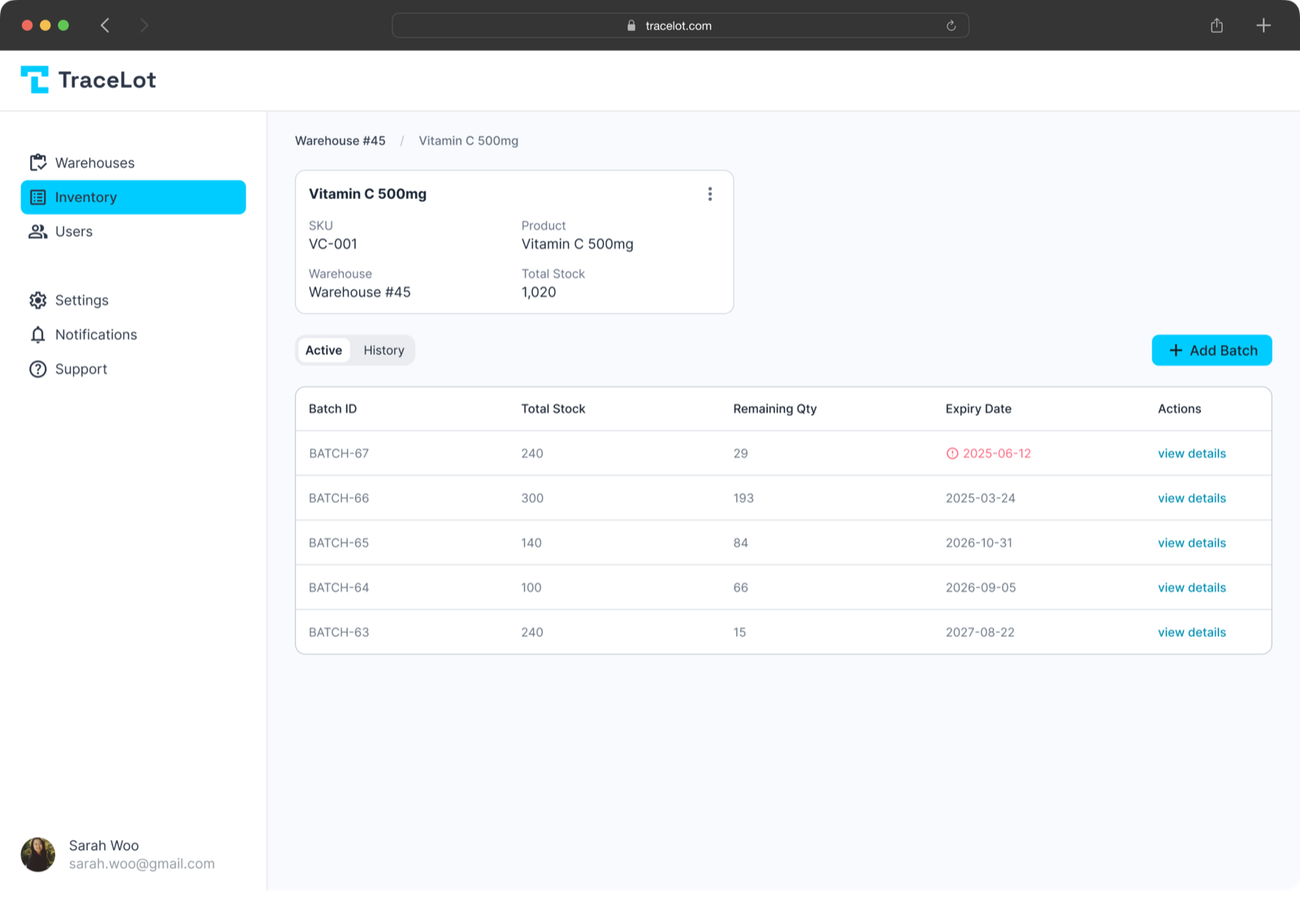
Task: Open Settings via the gear icon
Action: coord(38,300)
